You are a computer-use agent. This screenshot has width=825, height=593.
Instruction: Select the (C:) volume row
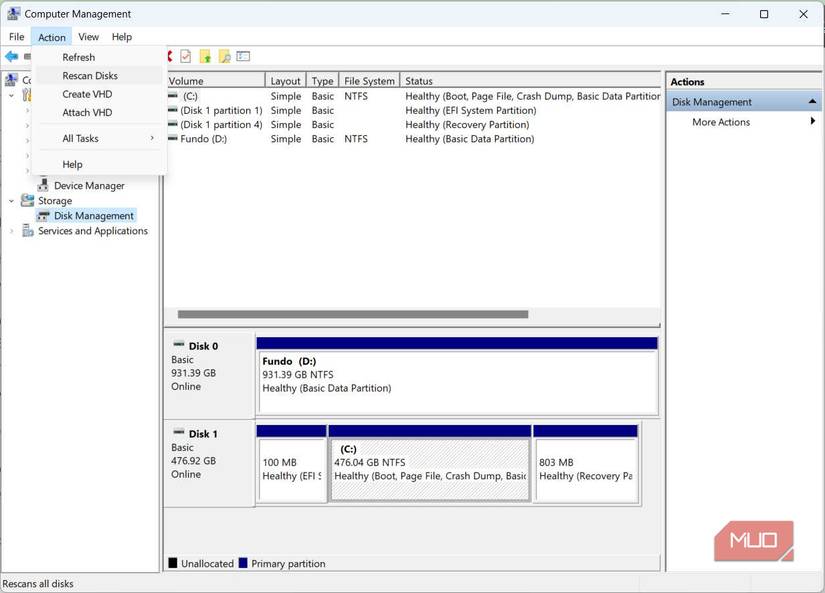[413, 96]
